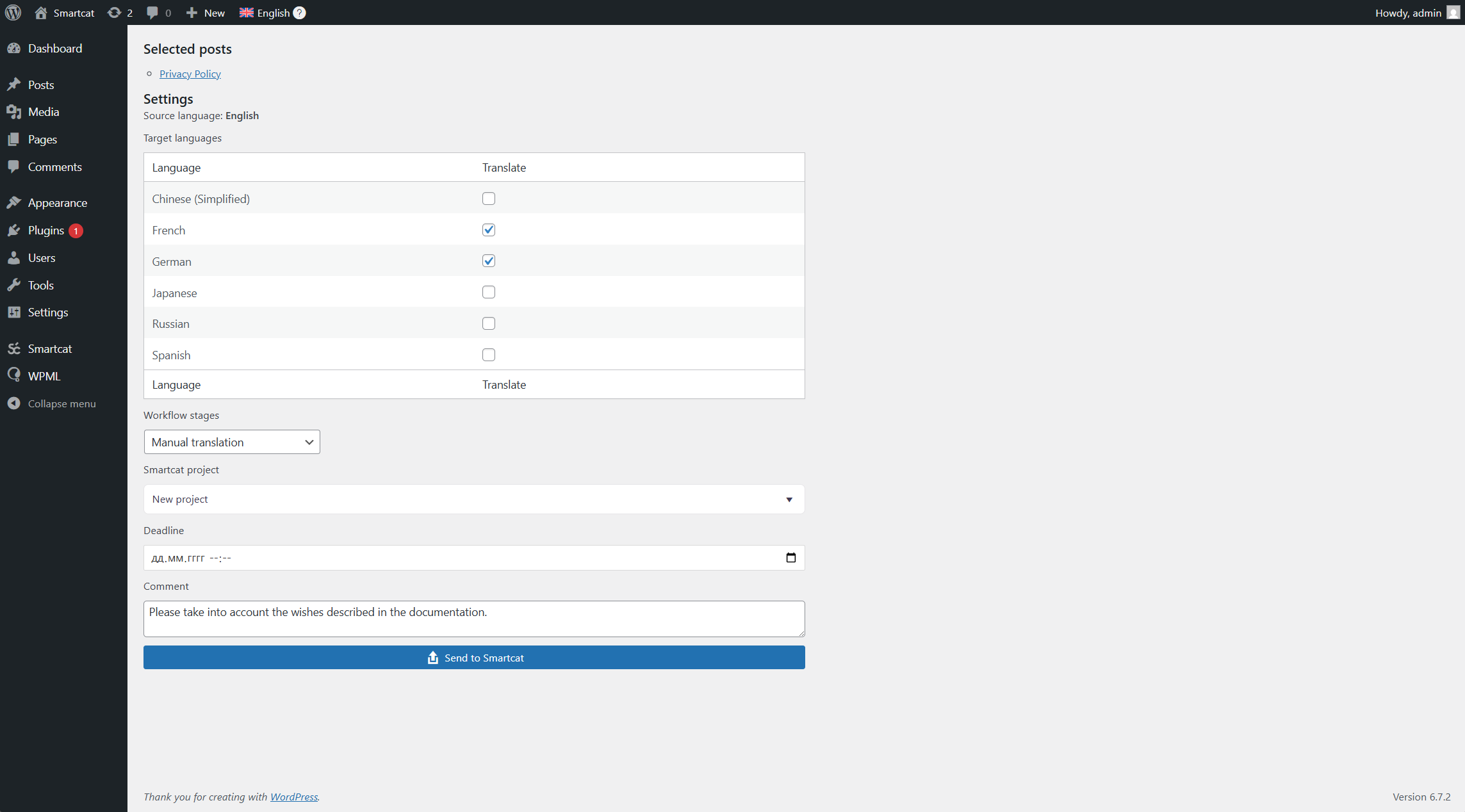Click the Plugins plug icon
The image size is (1465, 812).
[14, 230]
